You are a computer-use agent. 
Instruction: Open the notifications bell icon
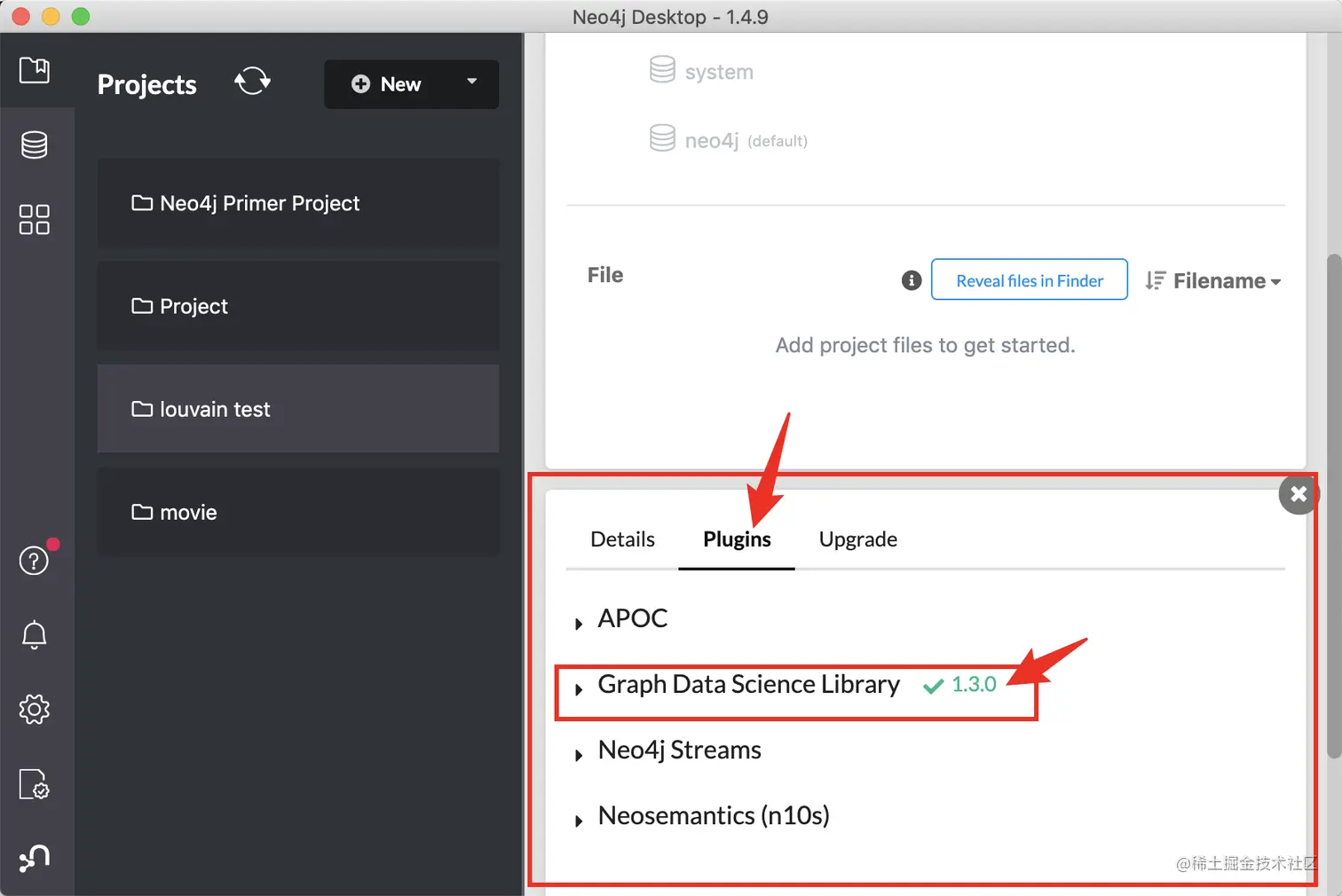[35, 634]
